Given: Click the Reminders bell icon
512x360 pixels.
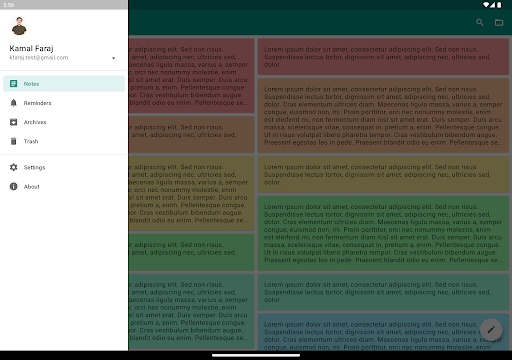Looking at the screenshot, I should pyautogui.click(x=13, y=103).
